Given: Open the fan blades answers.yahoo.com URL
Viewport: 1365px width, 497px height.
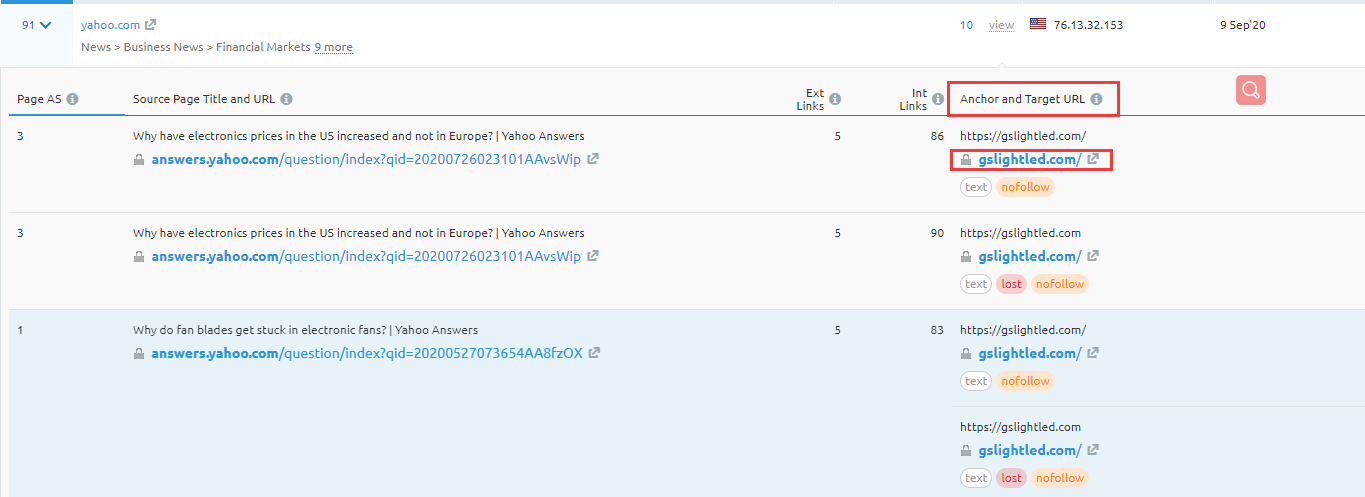Looking at the screenshot, I should pyautogui.click(x=366, y=353).
